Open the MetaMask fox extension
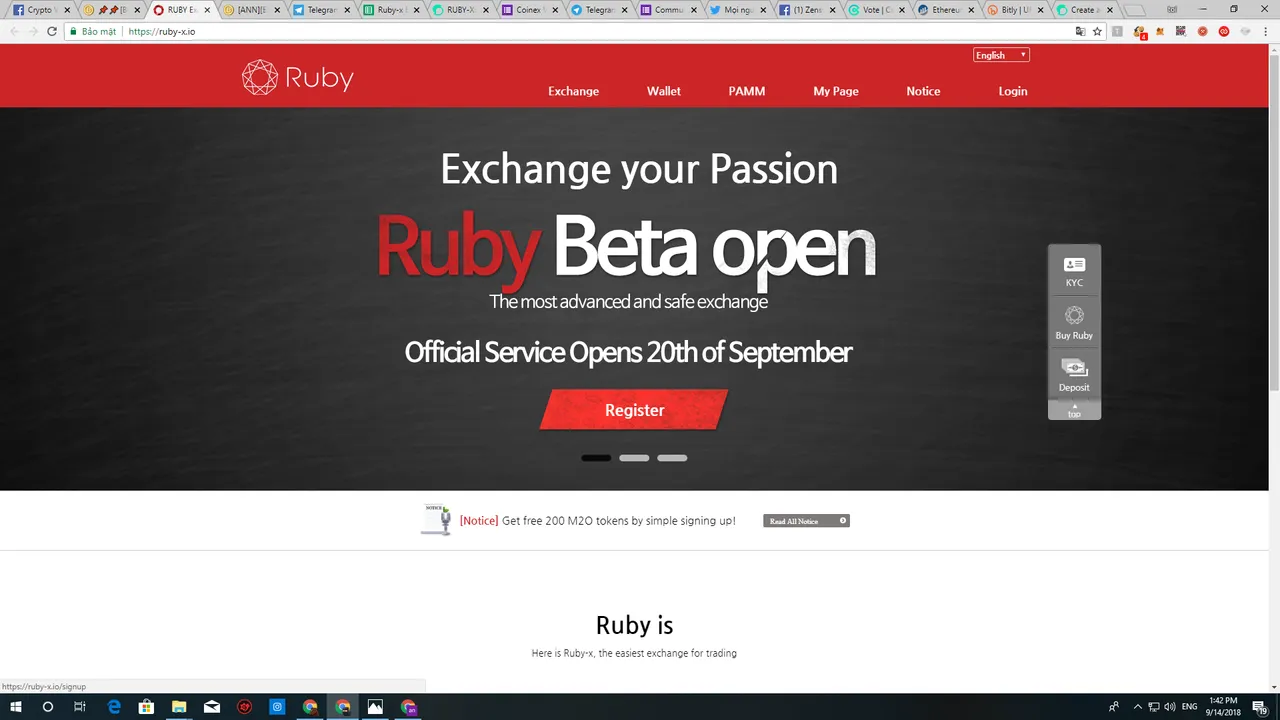1280x720 pixels. tap(1160, 31)
